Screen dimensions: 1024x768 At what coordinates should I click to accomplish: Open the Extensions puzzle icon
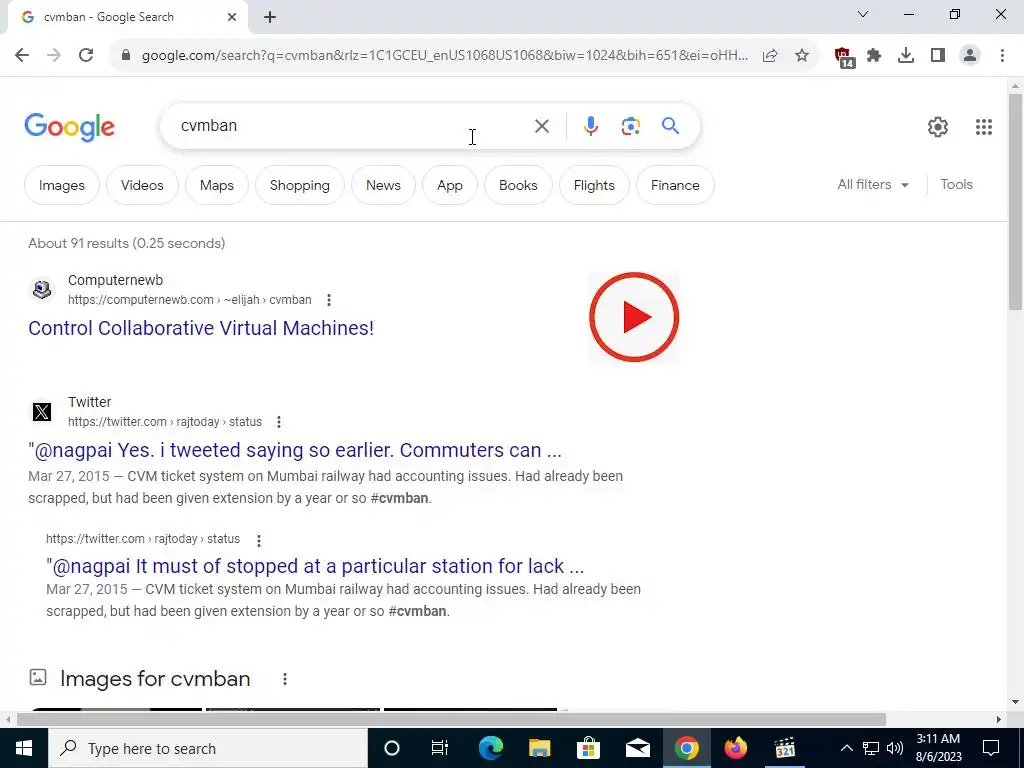coord(874,56)
